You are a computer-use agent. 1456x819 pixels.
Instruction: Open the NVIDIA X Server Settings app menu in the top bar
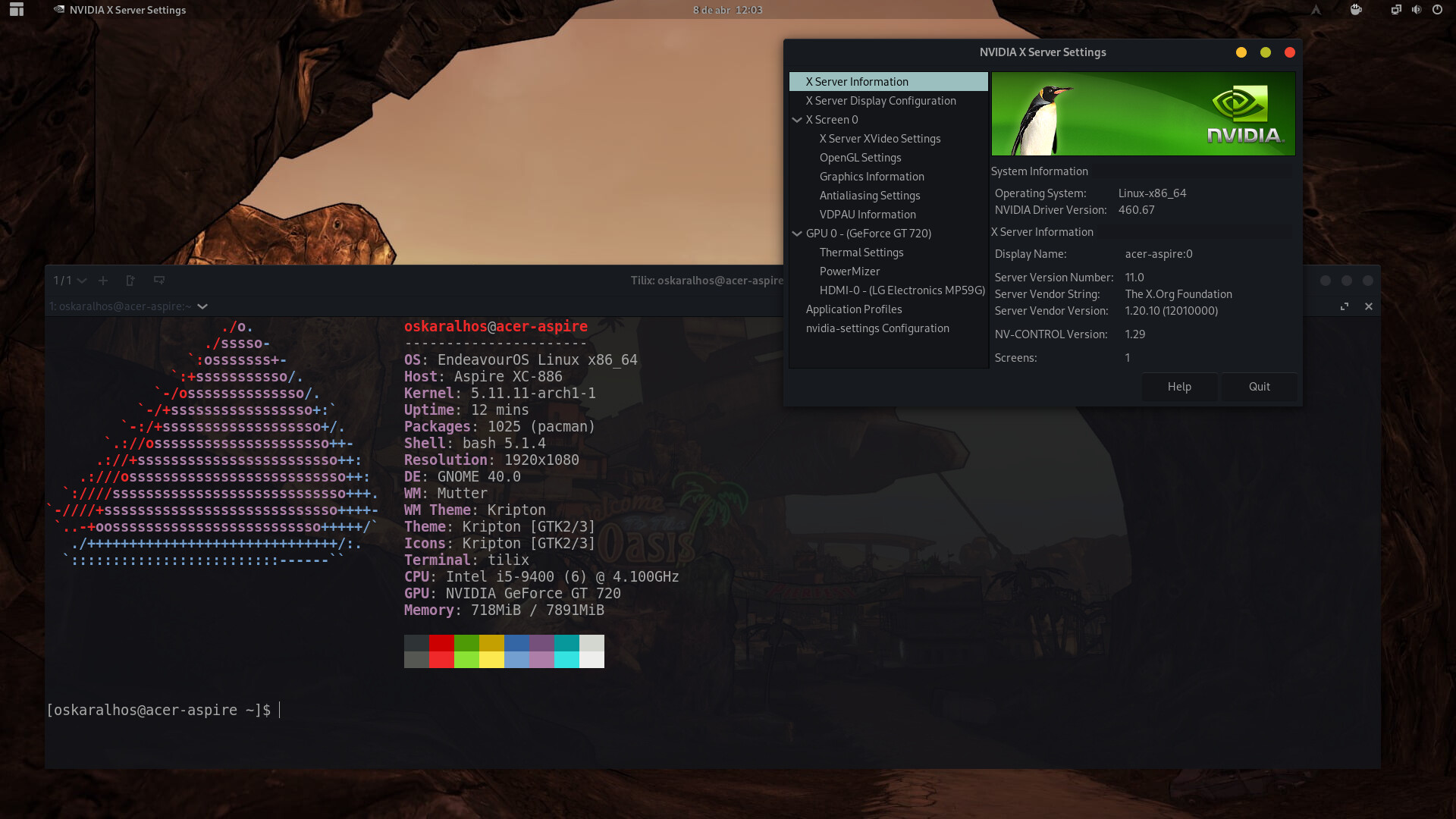[120, 10]
